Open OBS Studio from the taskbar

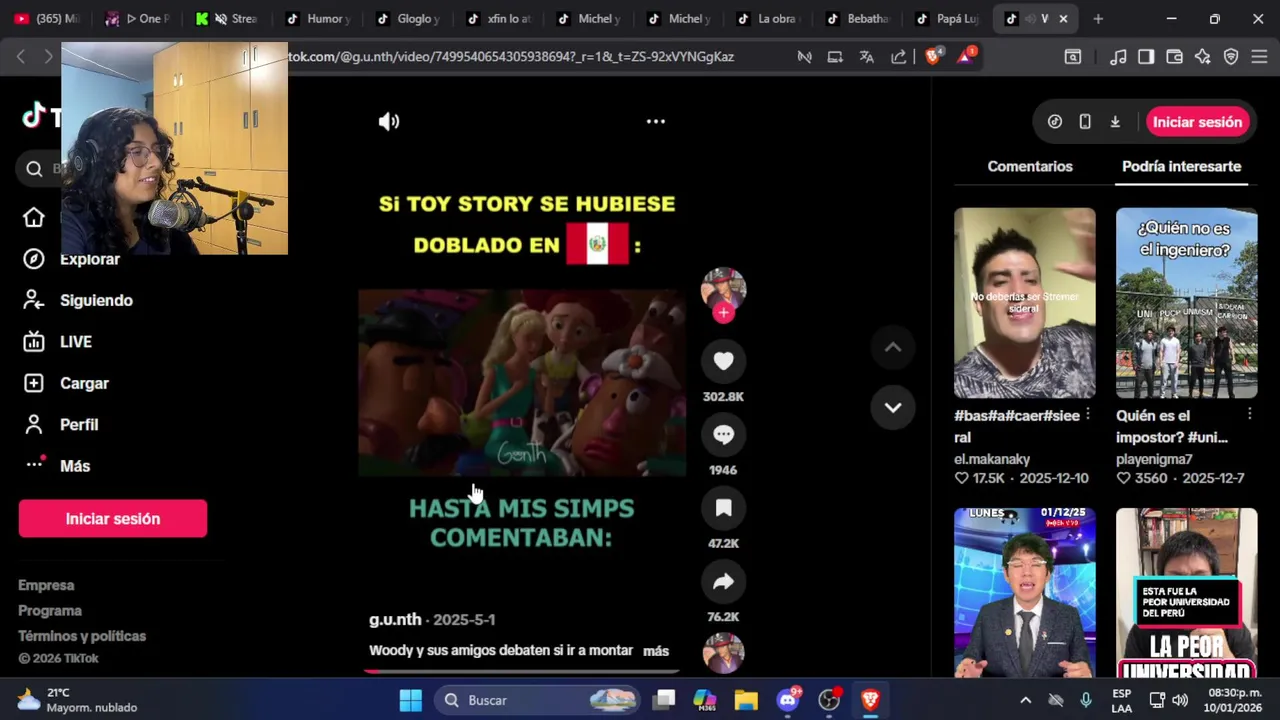(x=829, y=700)
